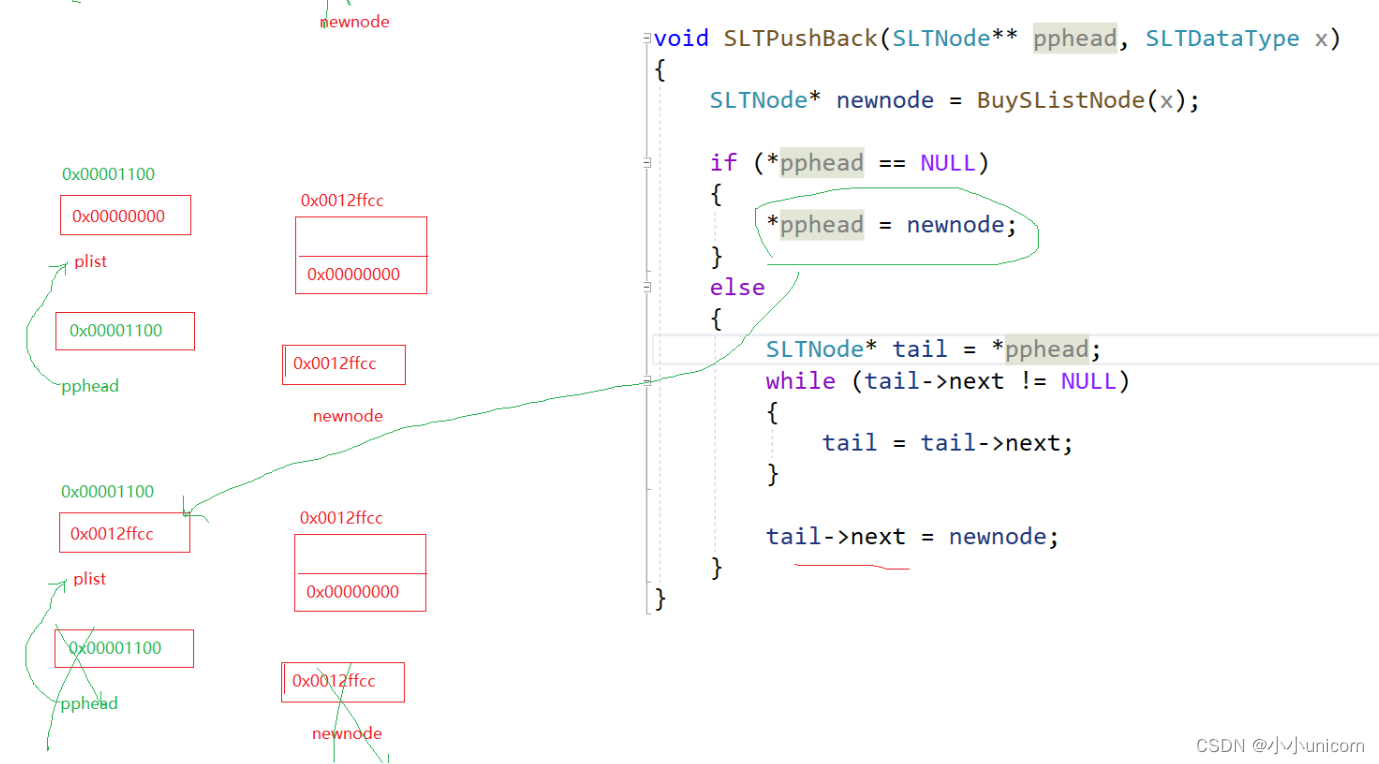Click the SLTDataType parameter type
The image size is (1379, 764).
tap(1222, 39)
